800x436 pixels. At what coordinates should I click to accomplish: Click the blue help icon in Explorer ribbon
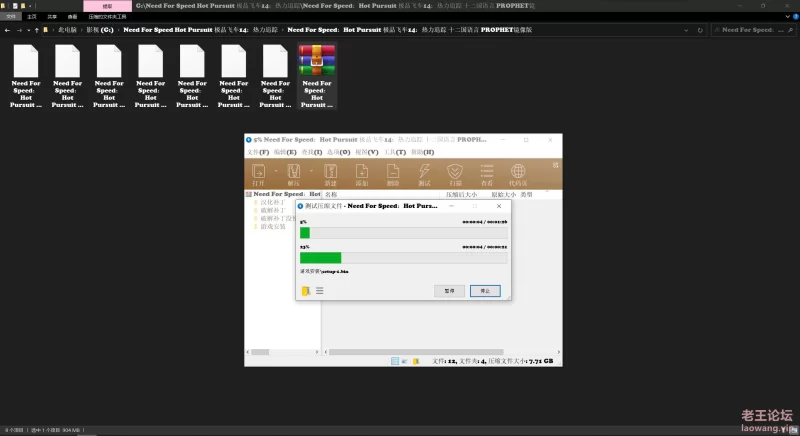pyautogui.click(x=795, y=17)
